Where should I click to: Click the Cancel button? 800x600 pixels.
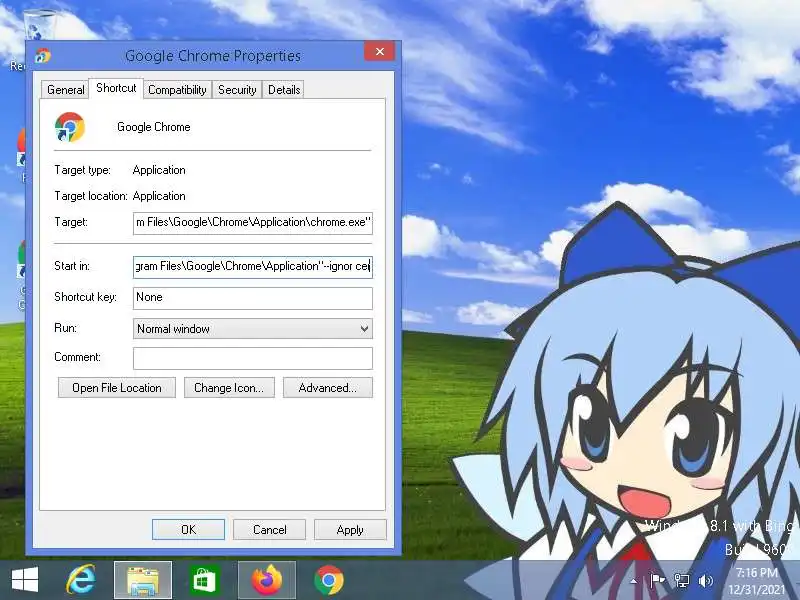click(x=269, y=530)
